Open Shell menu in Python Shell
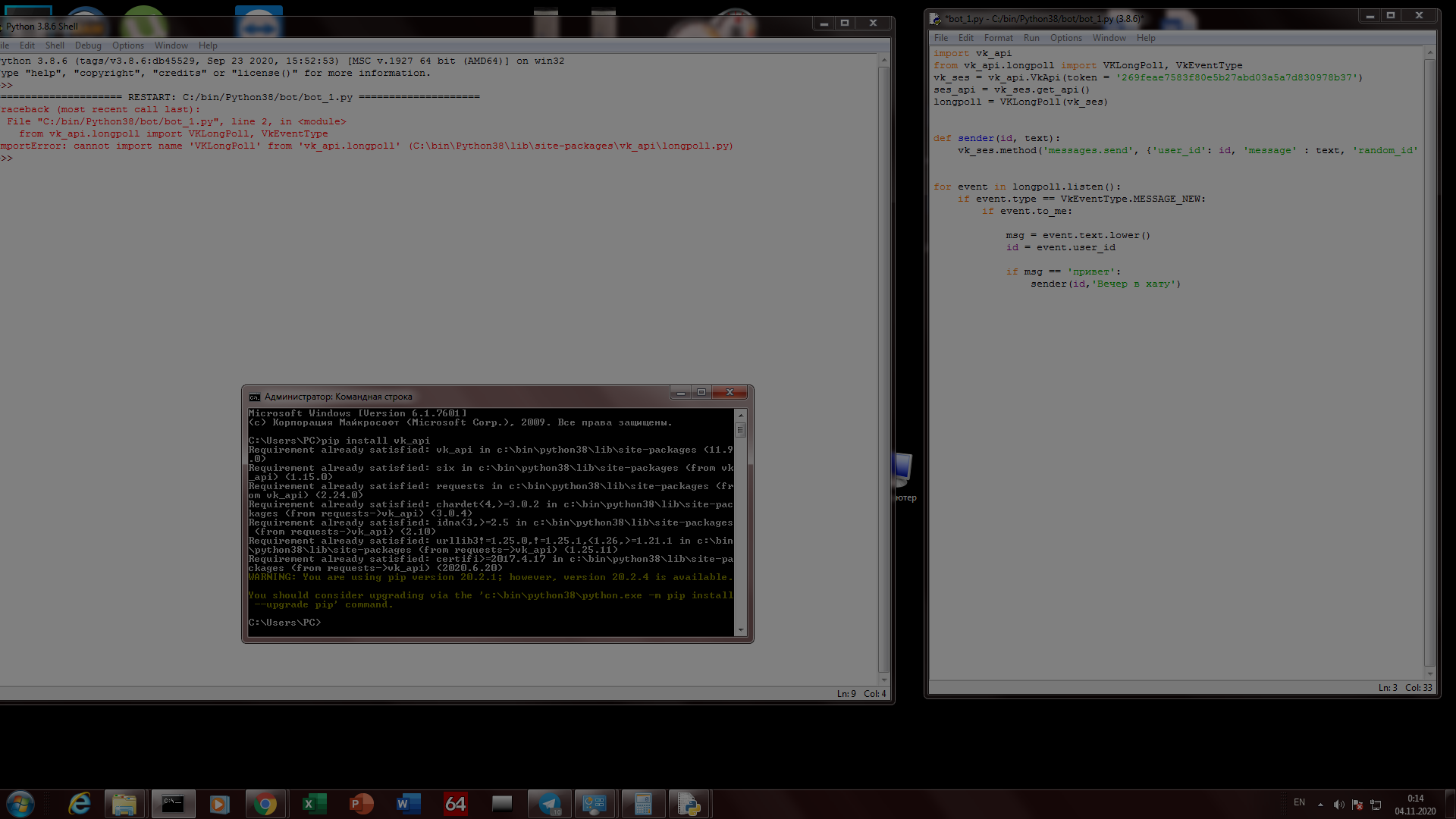 tap(55, 45)
